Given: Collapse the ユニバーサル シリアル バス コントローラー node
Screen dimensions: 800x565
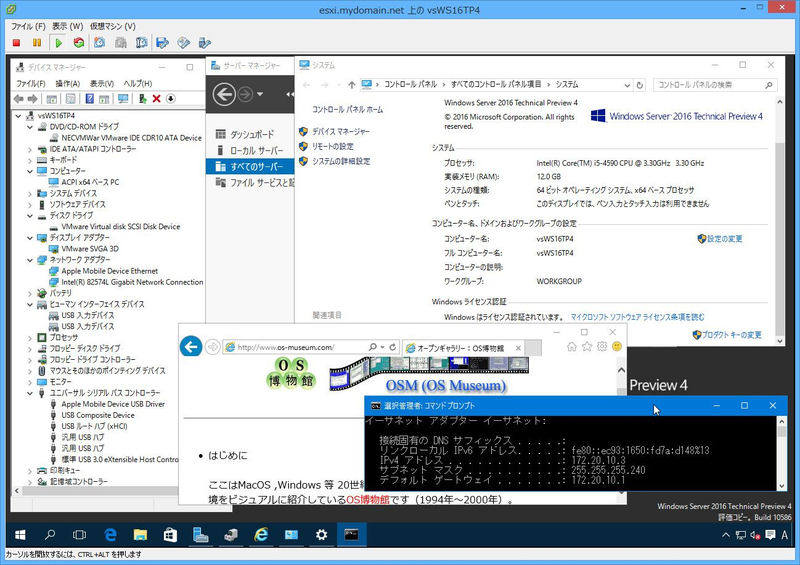Looking at the screenshot, I should pos(30,393).
